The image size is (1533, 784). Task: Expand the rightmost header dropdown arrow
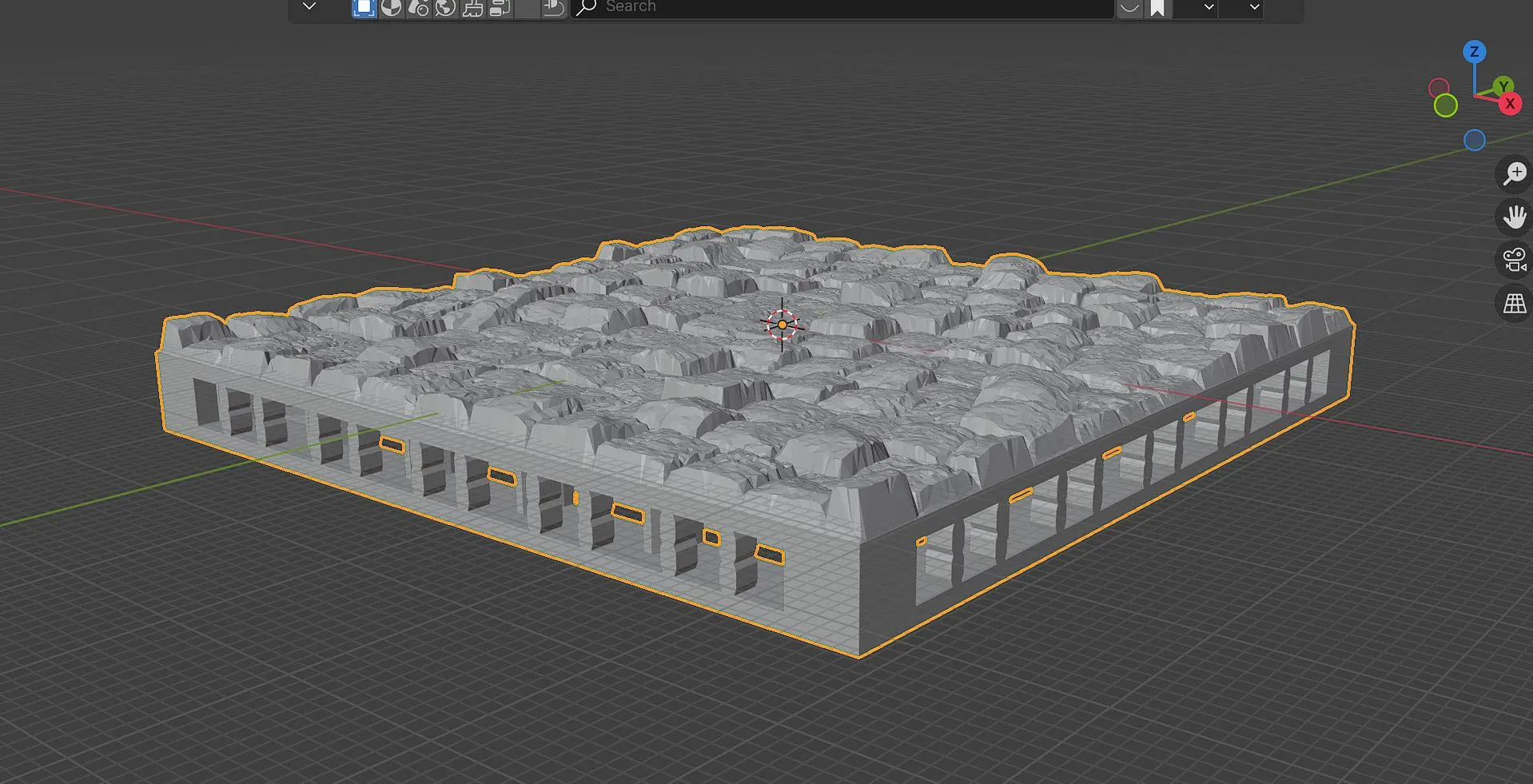tap(1254, 8)
